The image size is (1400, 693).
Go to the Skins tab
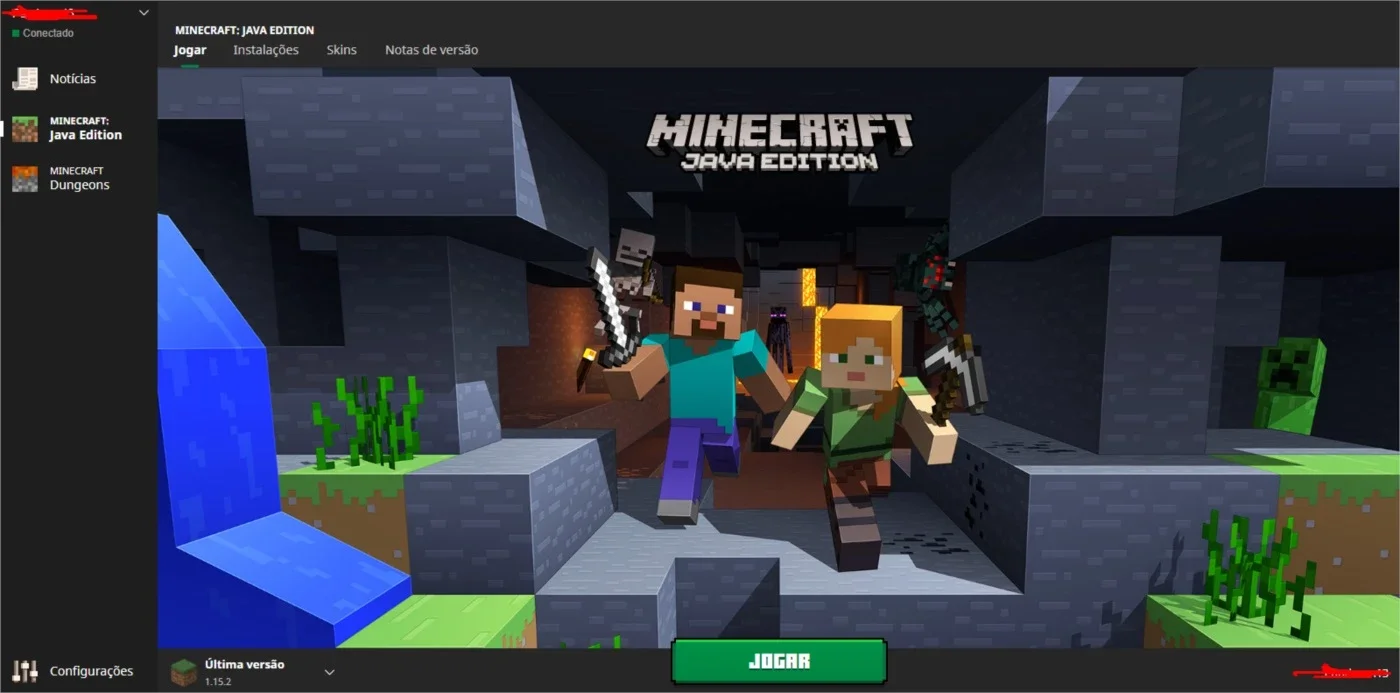tap(341, 50)
